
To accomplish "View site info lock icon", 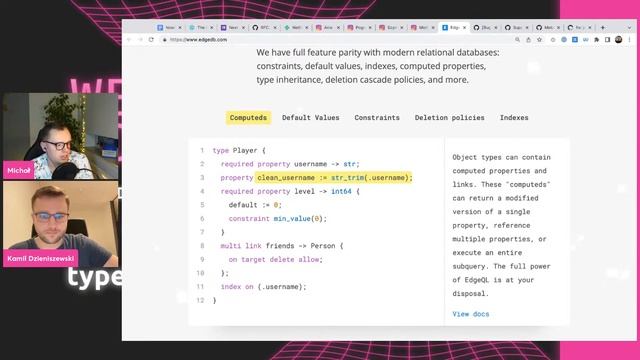I will pos(165,40).
